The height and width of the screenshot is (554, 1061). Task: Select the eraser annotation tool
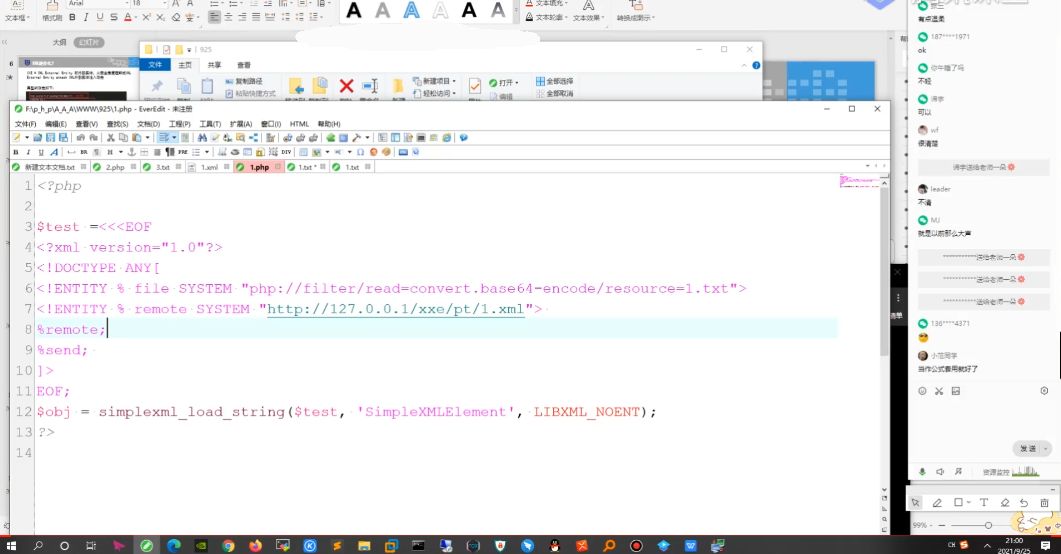point(1005,503)
